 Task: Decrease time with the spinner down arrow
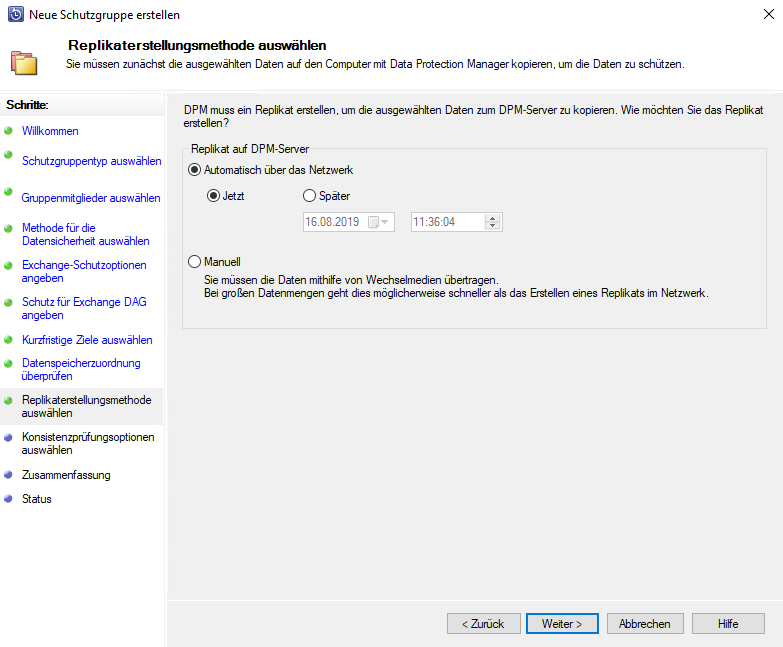click(492, 226)
